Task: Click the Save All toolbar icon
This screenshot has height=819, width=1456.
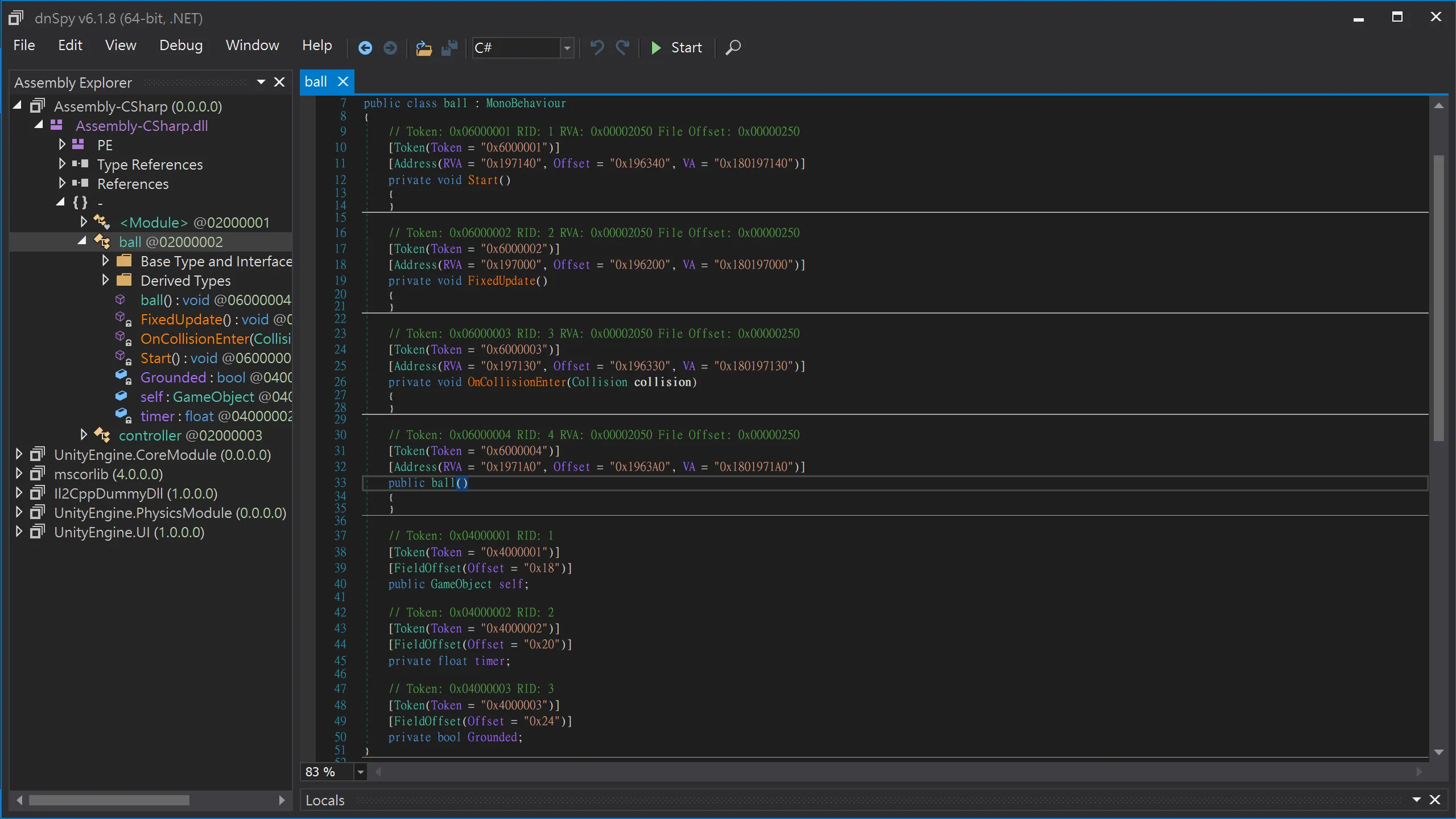Action: pos(449,48)
